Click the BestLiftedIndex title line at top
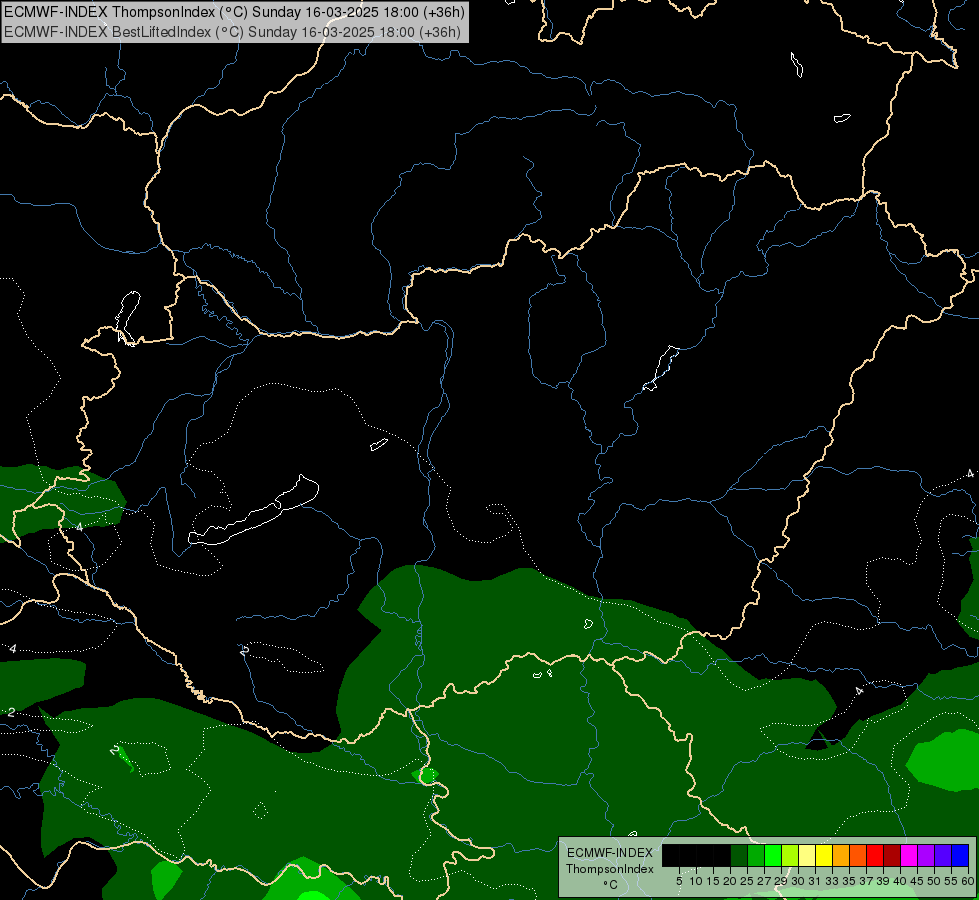This screenshot has height=900, width=979. click(x=232, y=32)
